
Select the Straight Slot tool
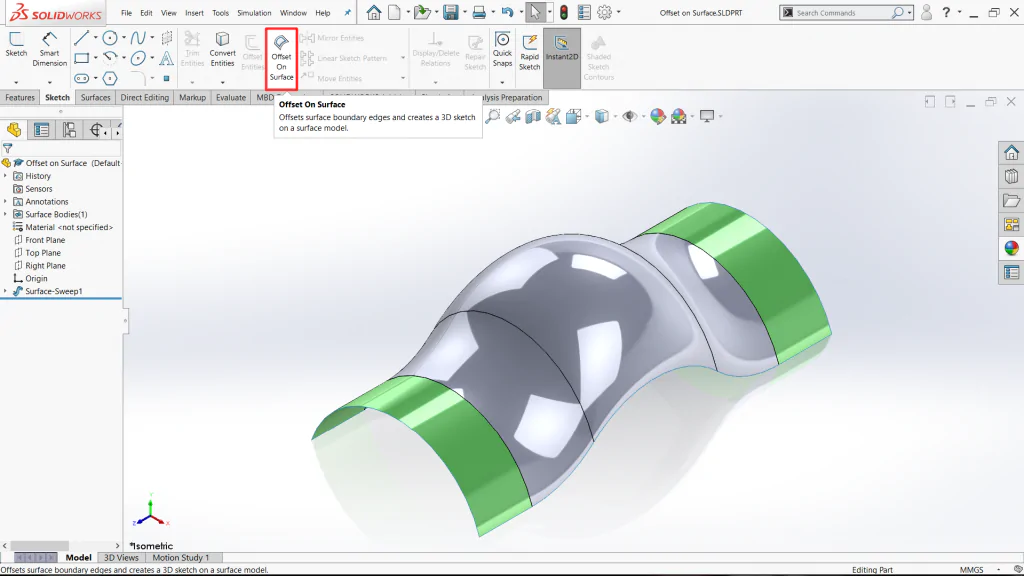tap(81, 78)
